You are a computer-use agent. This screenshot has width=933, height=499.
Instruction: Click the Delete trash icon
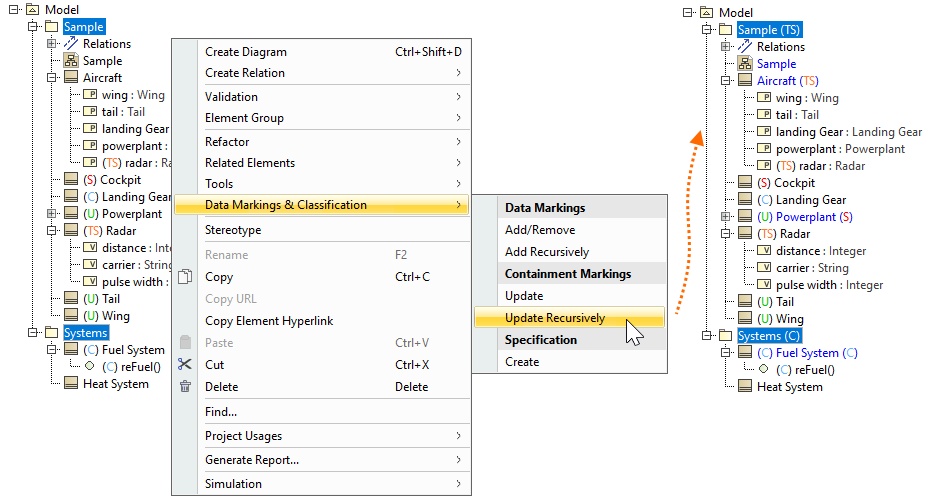(185, 386)
